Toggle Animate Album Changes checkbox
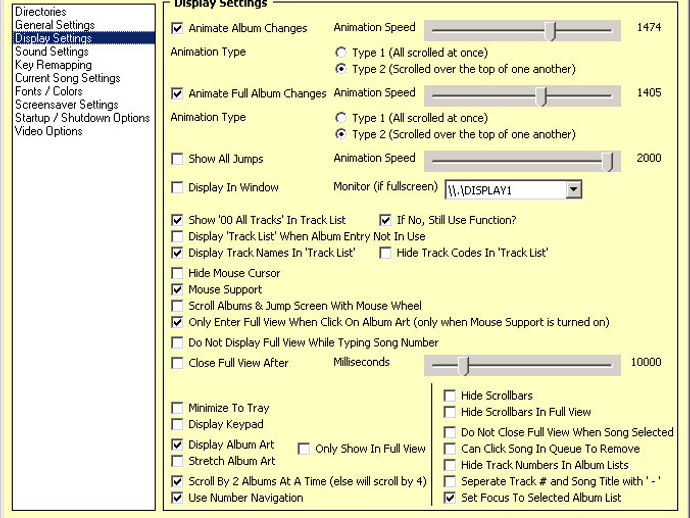Image resolution: width=690 pixels, height=518 pixels. tap(177, 28)
